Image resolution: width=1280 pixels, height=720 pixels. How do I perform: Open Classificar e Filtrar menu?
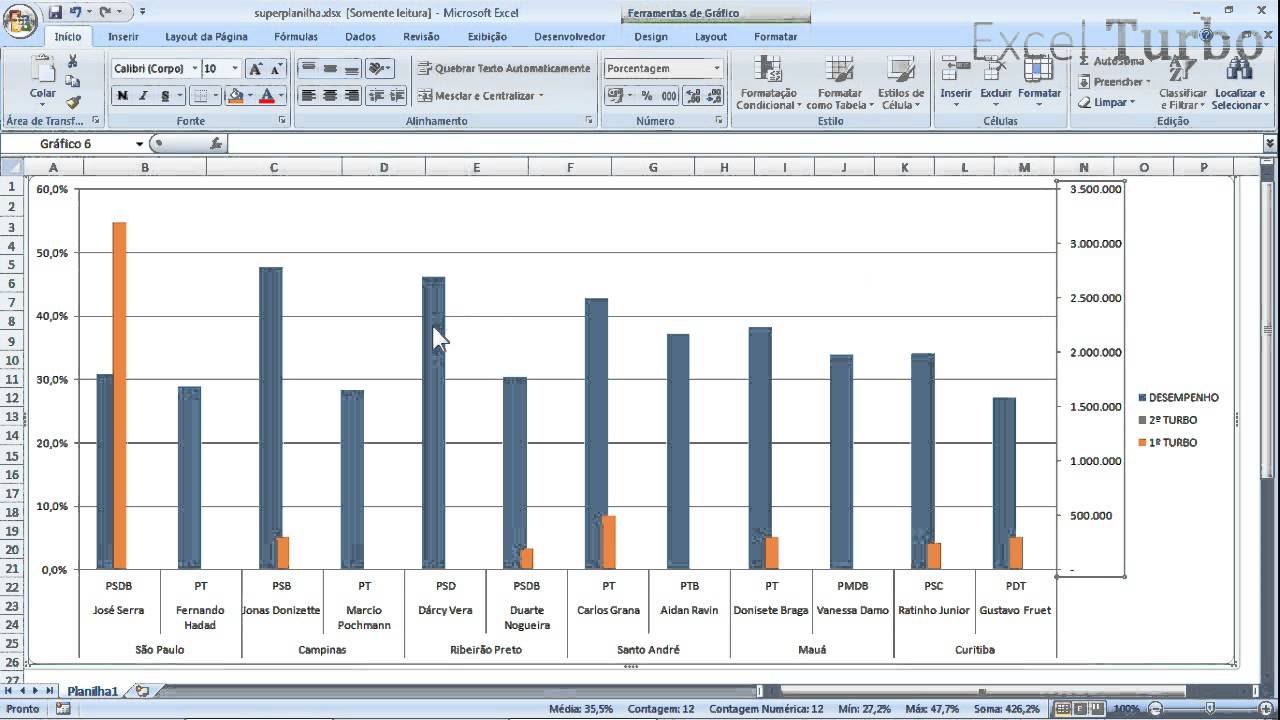click(x=1183, y=82)
